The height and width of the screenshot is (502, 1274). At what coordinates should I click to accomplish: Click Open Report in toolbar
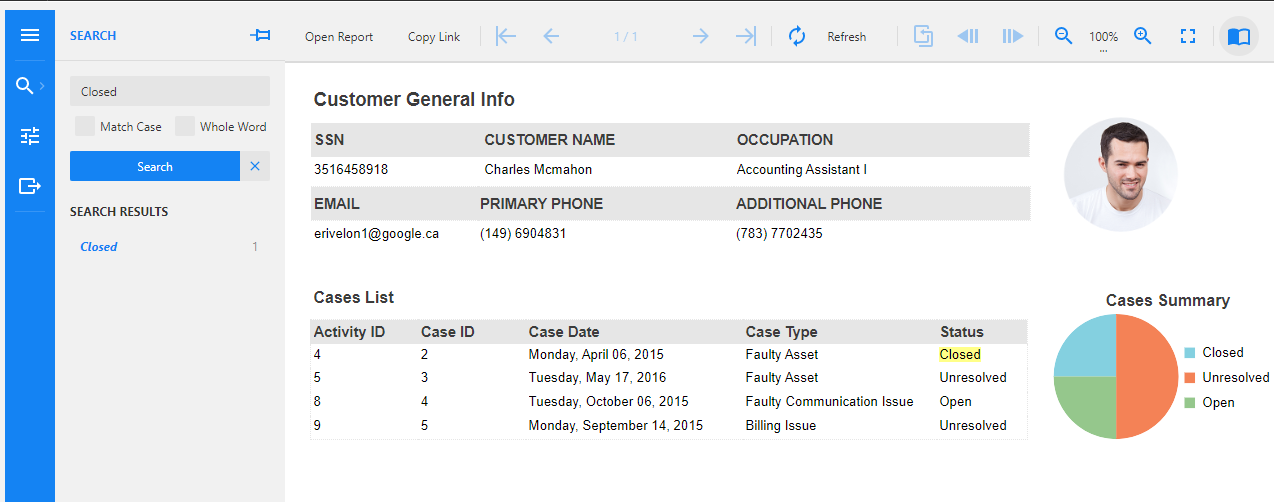(339, 37)
